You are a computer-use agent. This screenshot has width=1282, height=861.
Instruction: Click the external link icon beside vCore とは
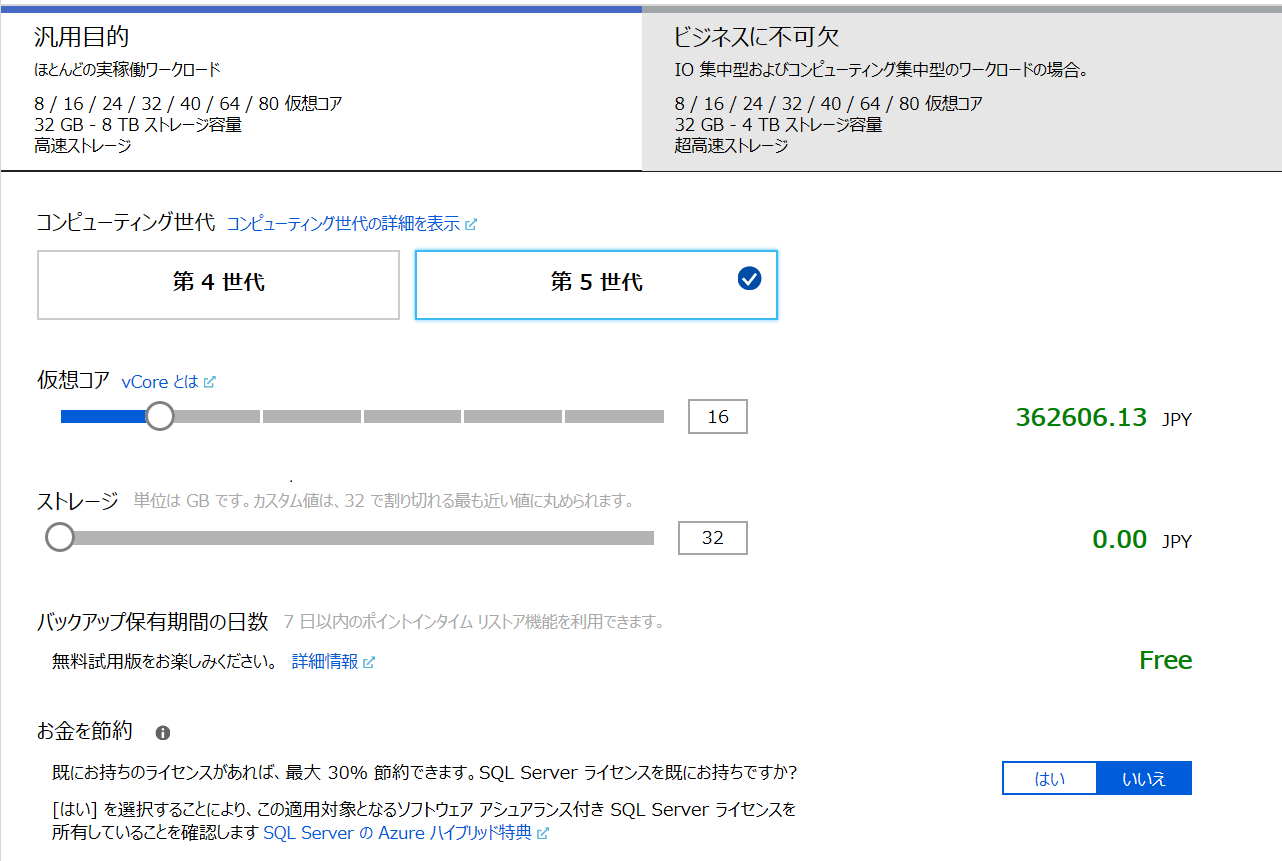coord(210,382)
